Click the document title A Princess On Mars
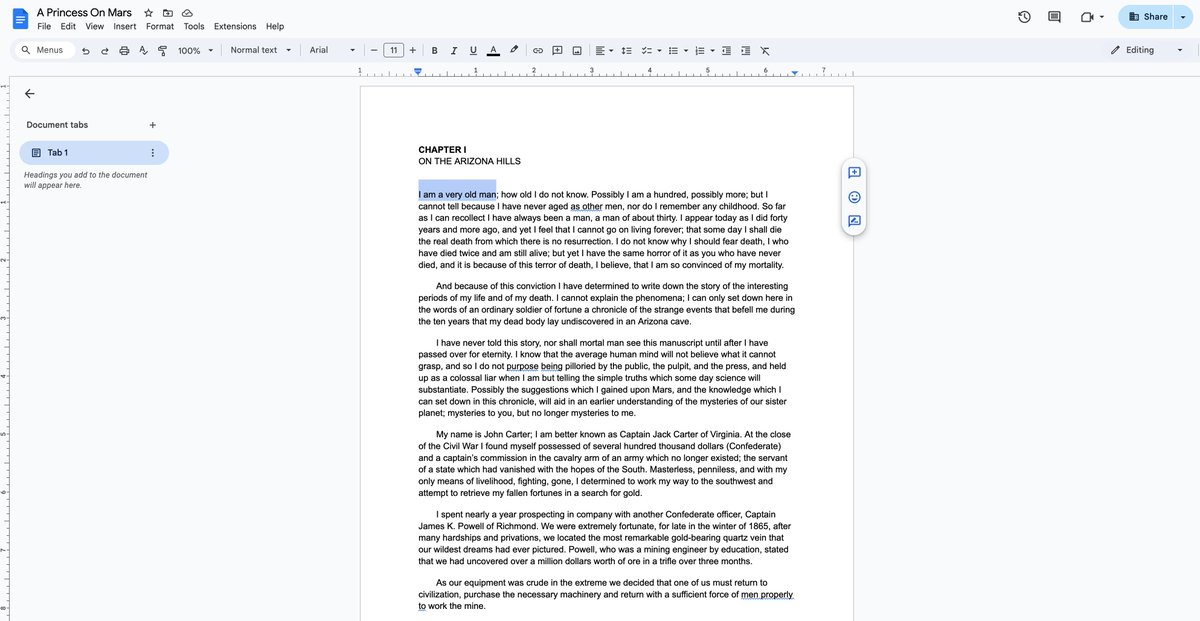Image resolution: width=1200 pixels, height=621 pixels. (x=86, y=12)
